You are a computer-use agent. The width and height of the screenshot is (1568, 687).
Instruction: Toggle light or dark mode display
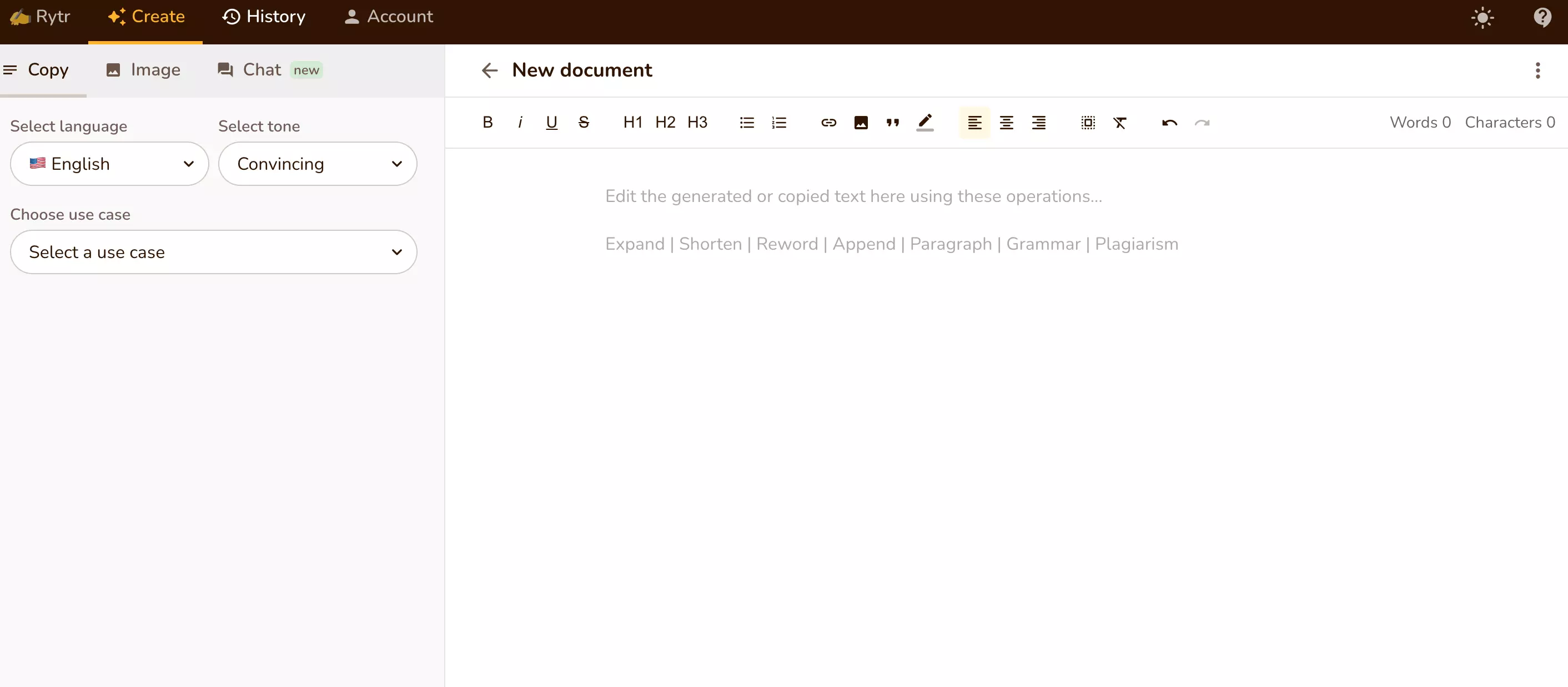[1483, 17]
